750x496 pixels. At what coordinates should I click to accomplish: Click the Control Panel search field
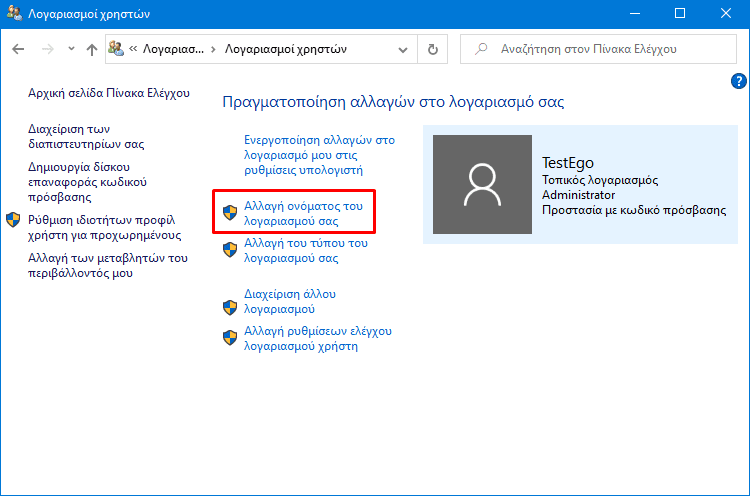(x=598, y=49)
